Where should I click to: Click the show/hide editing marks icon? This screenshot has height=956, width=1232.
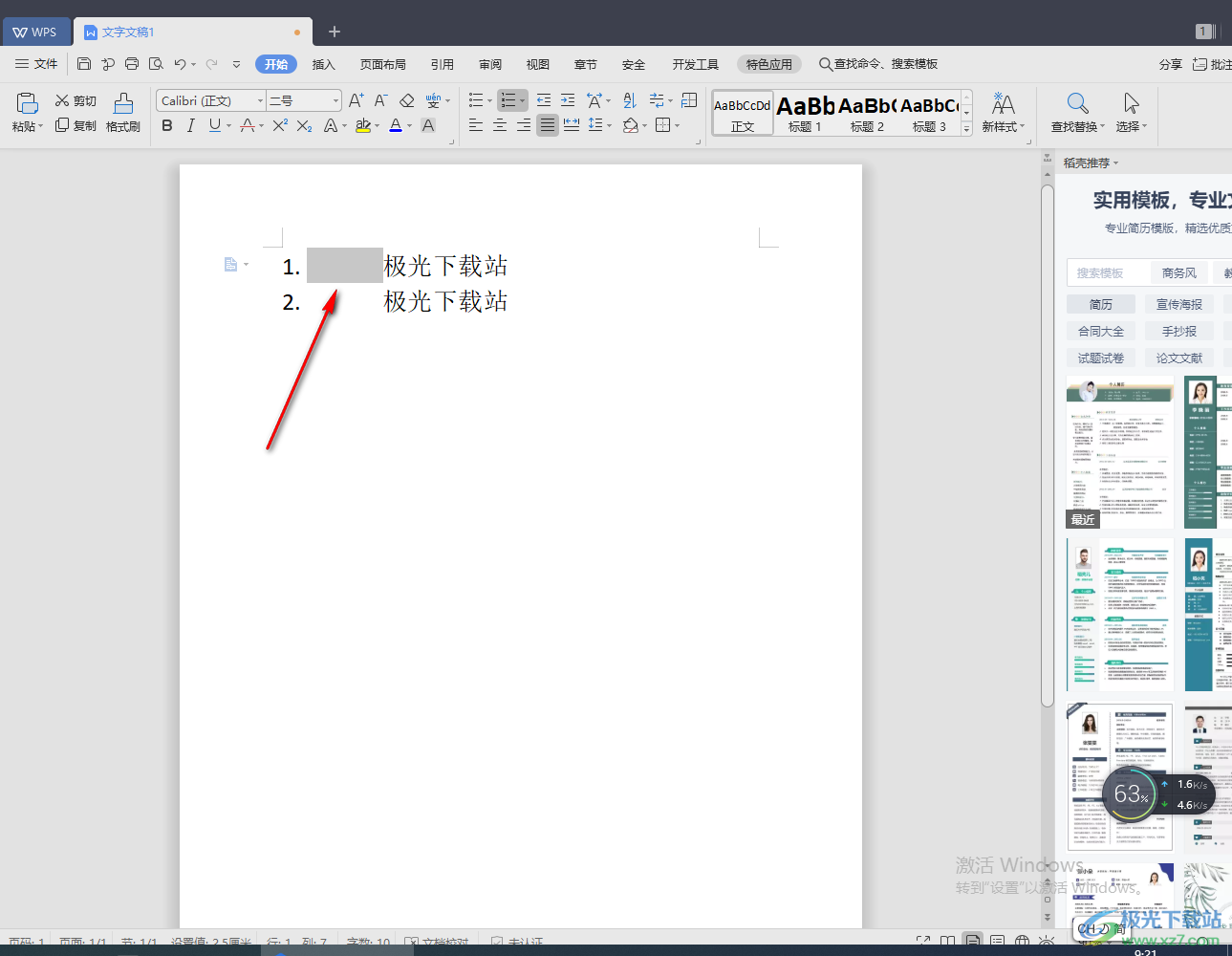657,100
